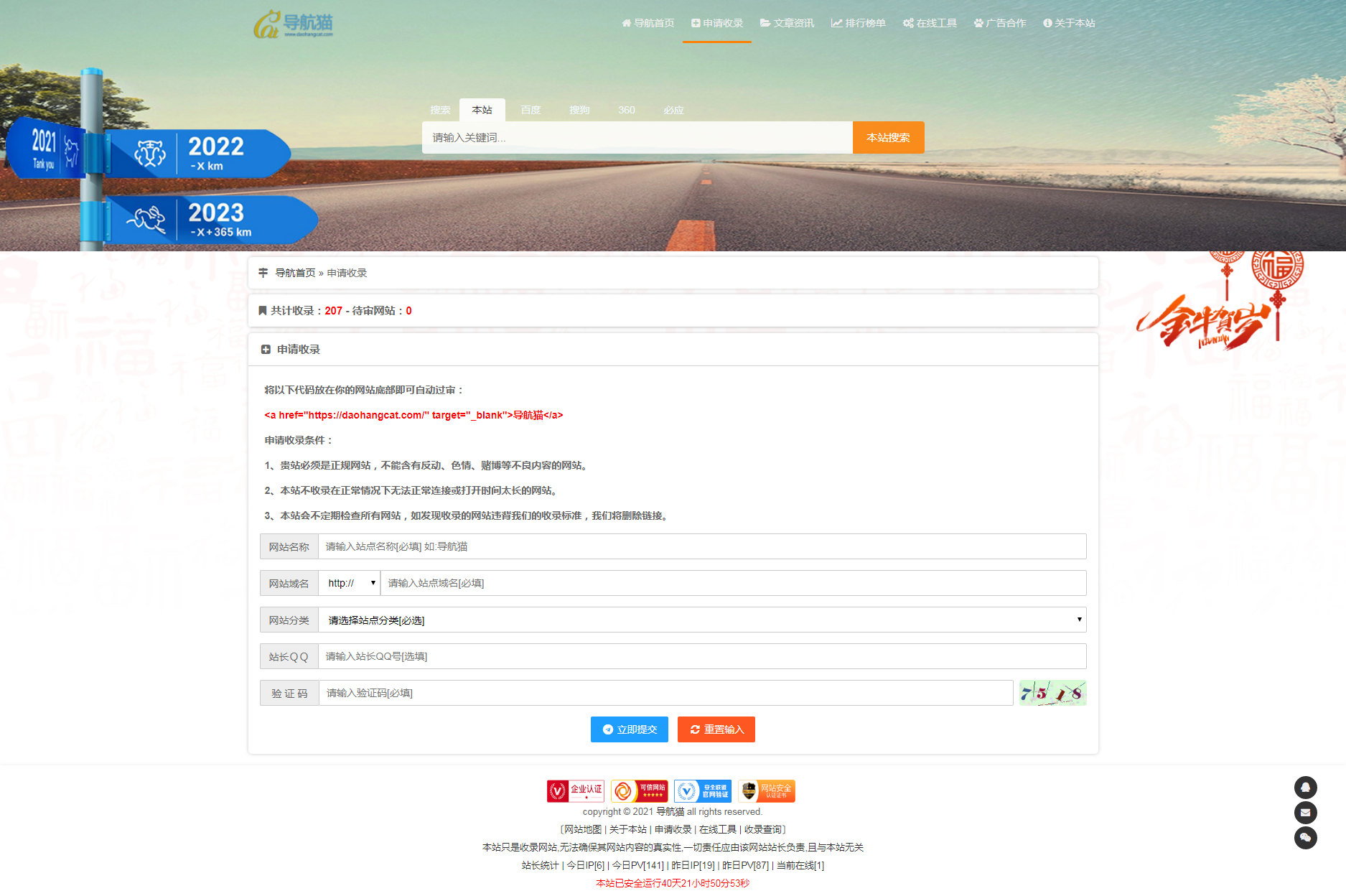
Task: Click the 导航猫 site logo
Action: point(294,23)
